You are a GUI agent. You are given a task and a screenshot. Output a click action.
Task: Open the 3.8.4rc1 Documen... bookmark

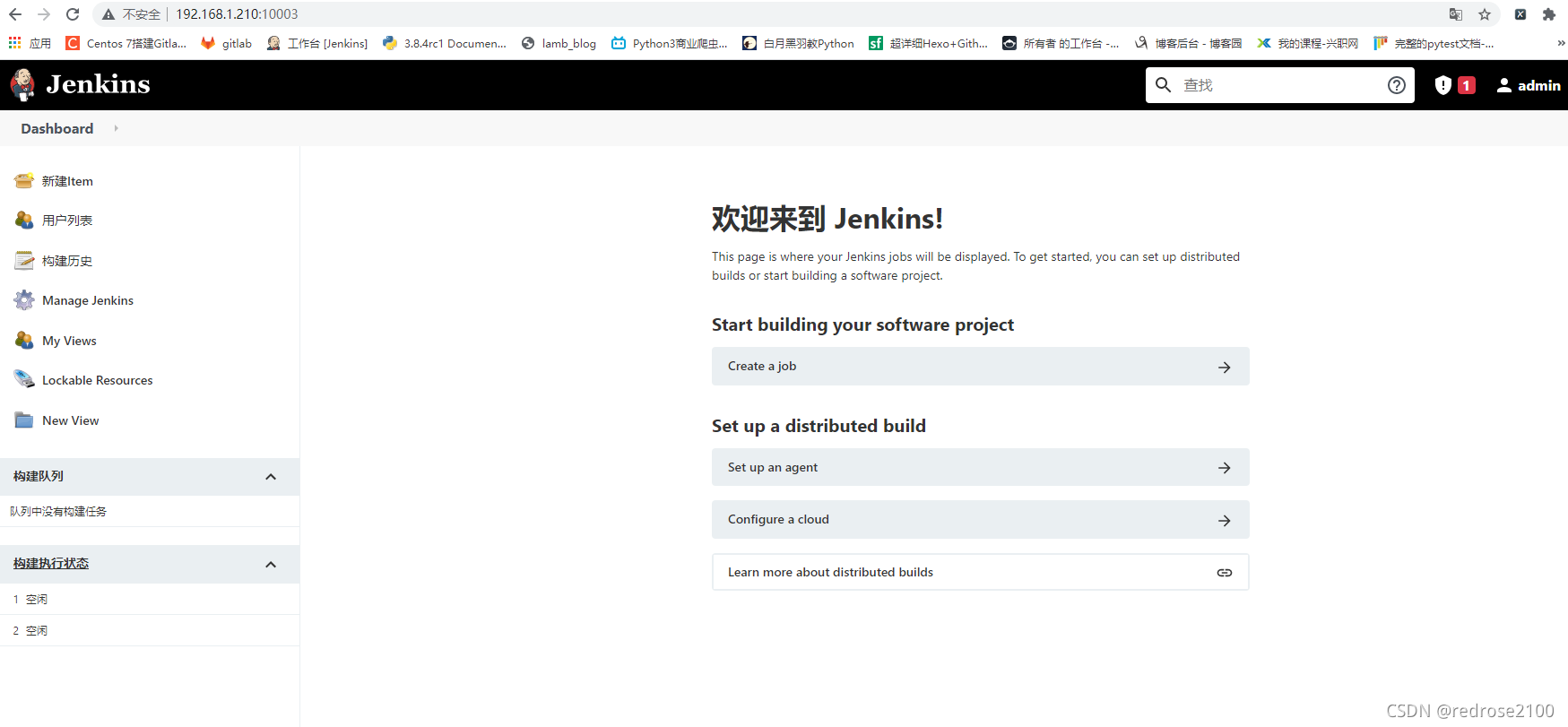point(445,43)
